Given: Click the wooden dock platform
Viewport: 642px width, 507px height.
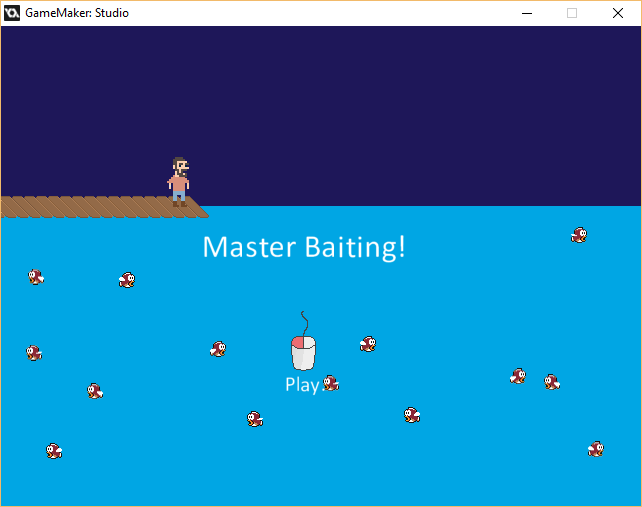Looking at the screenshot, I should (104, 207).
